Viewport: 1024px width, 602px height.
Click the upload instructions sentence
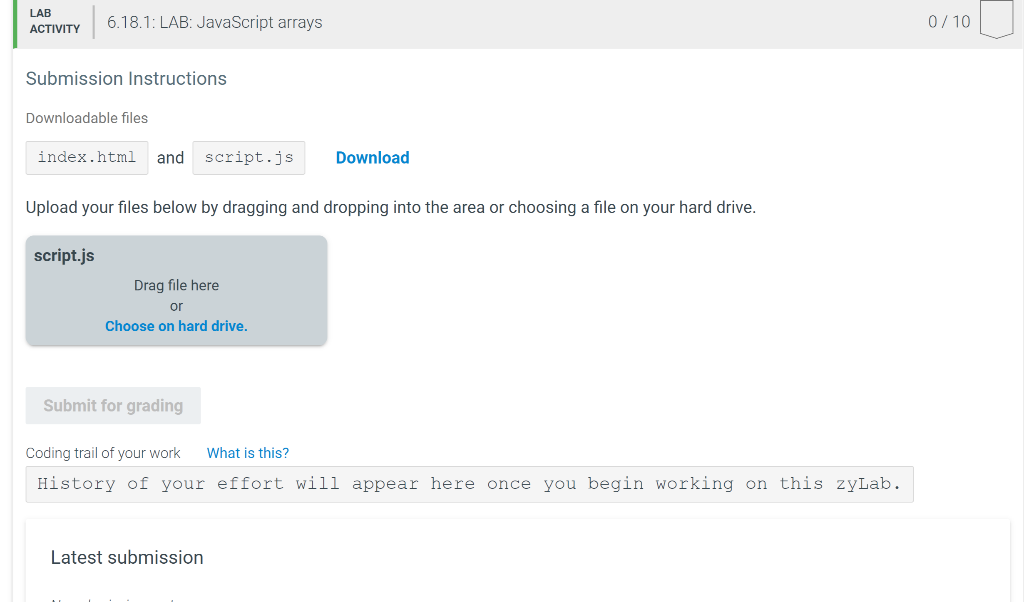391,208
